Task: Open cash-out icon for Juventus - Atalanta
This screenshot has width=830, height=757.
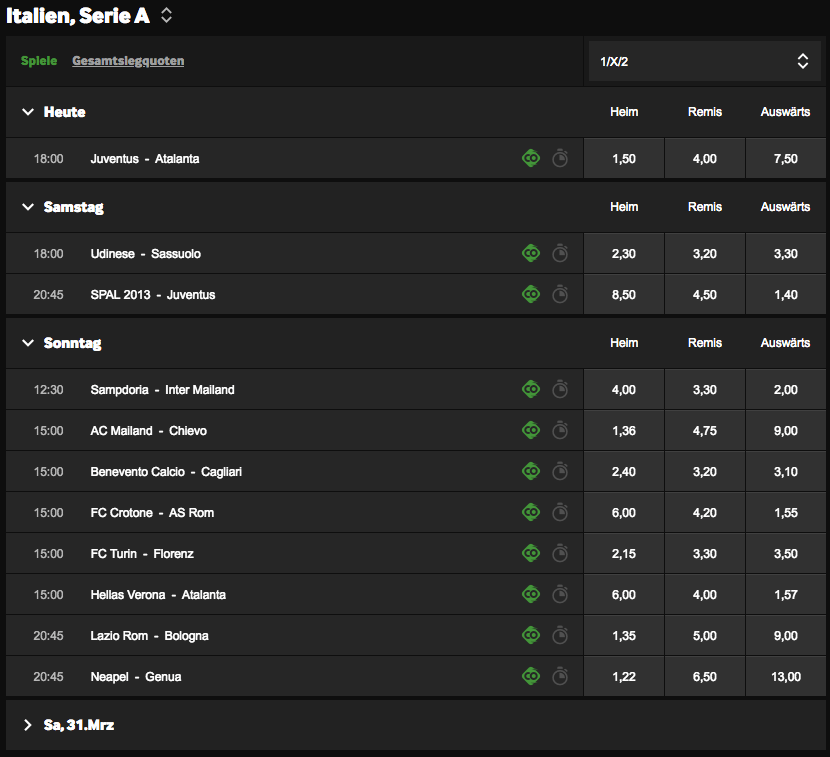Action: coord(531,158)
